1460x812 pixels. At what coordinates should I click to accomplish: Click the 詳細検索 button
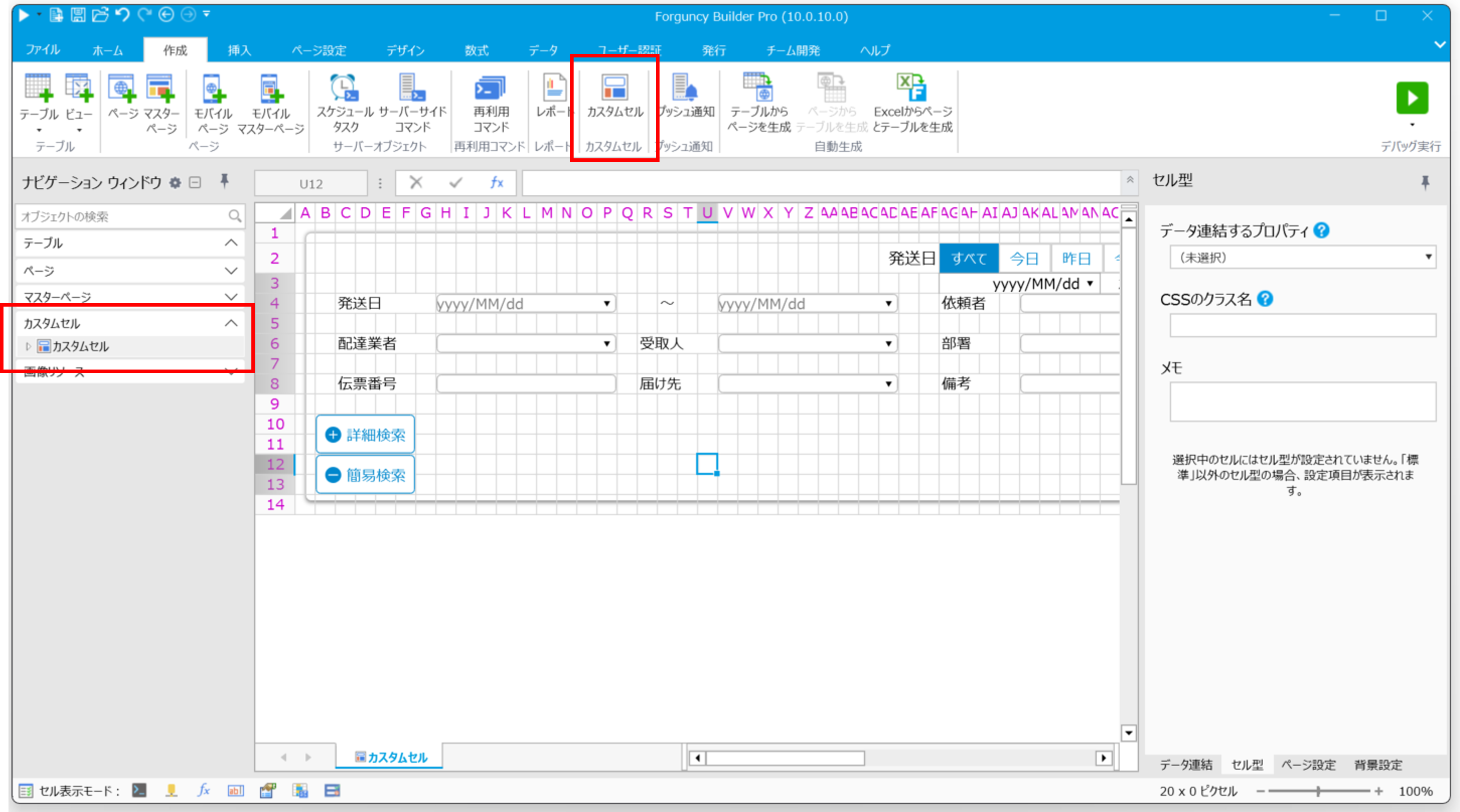point(365,434)
